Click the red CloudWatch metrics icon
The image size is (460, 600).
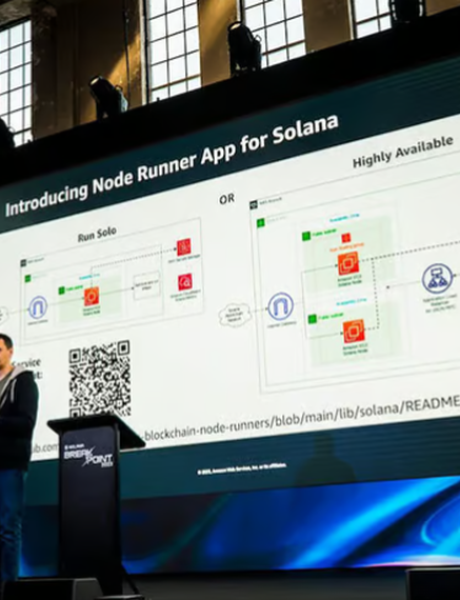[185, 282]
